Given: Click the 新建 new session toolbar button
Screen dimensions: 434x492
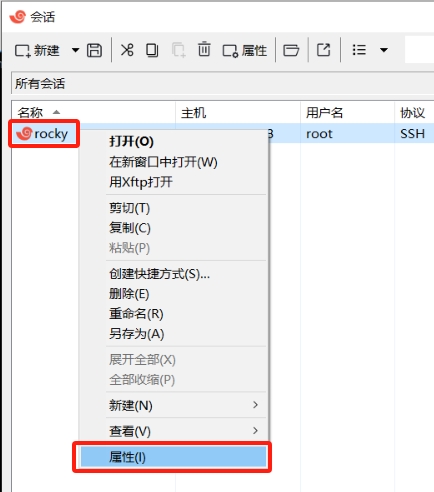Looking at the screenshot, I should click(x=37, y=51).
